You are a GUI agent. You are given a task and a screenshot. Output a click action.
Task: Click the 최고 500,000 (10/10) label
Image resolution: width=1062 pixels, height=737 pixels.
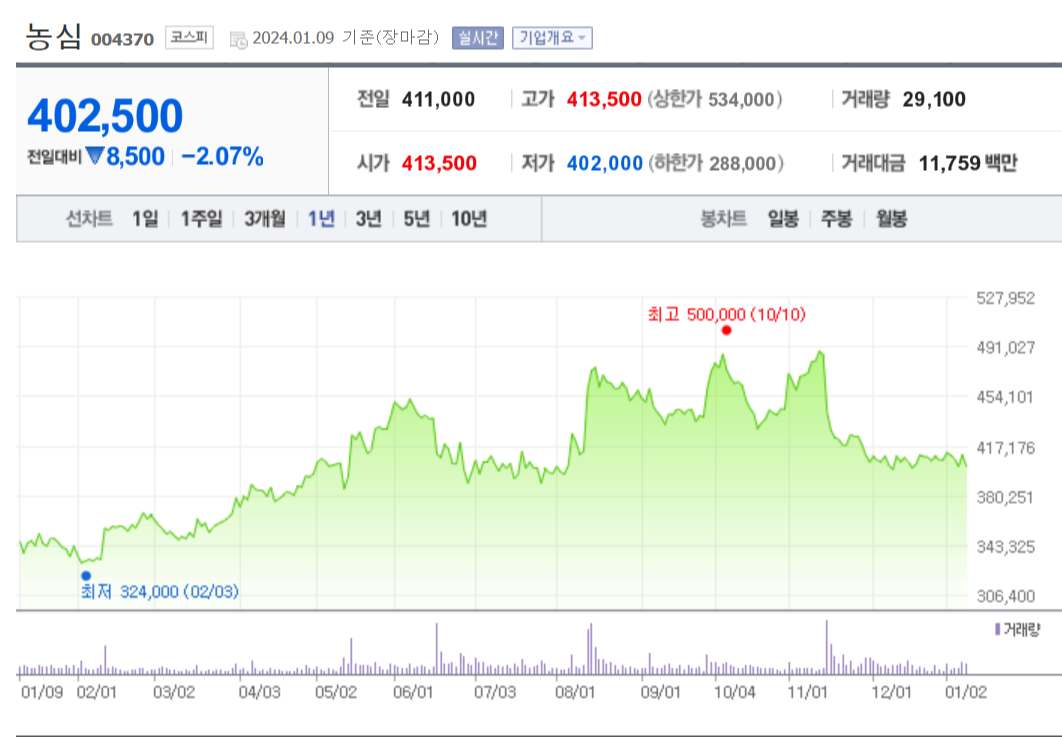point(727,314)
